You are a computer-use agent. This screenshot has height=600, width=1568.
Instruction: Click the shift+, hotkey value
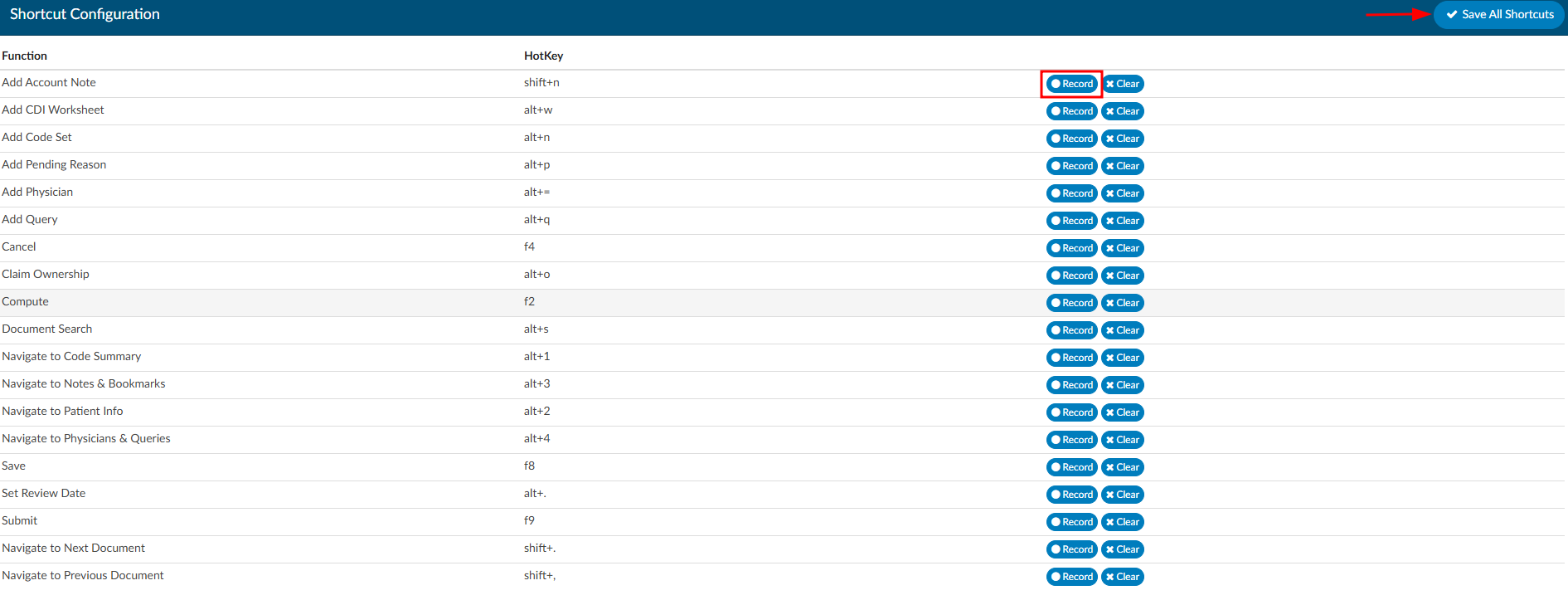(x=540, y=575)
